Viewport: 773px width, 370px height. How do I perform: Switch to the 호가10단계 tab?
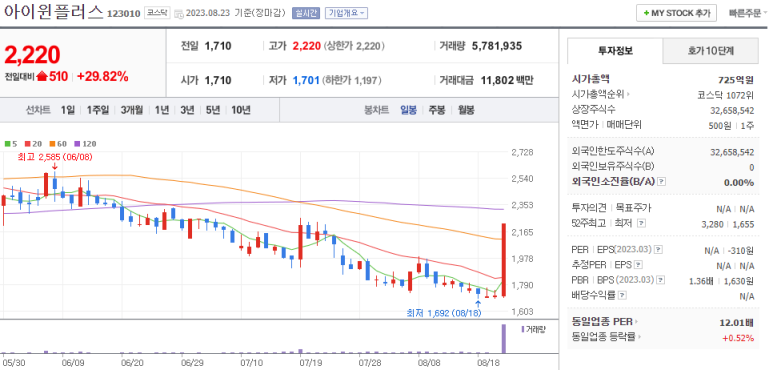(x=710, y=50)
